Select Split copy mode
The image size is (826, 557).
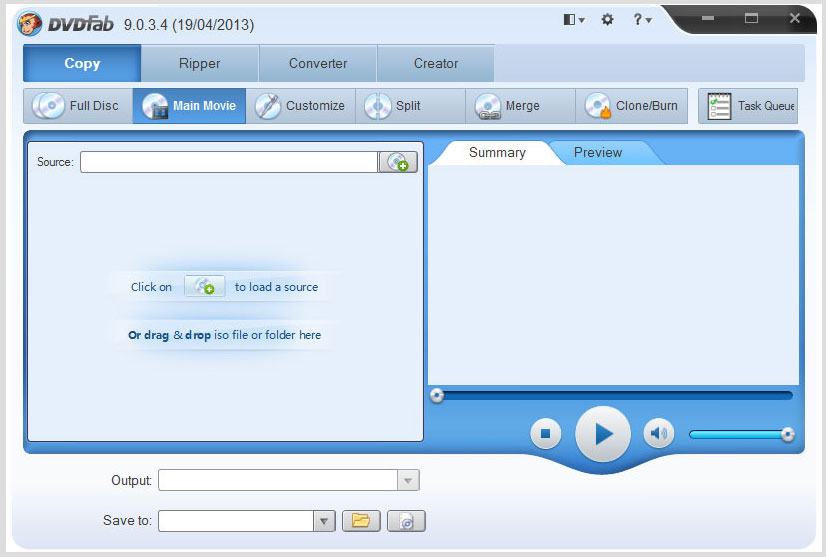coord(410,106)
